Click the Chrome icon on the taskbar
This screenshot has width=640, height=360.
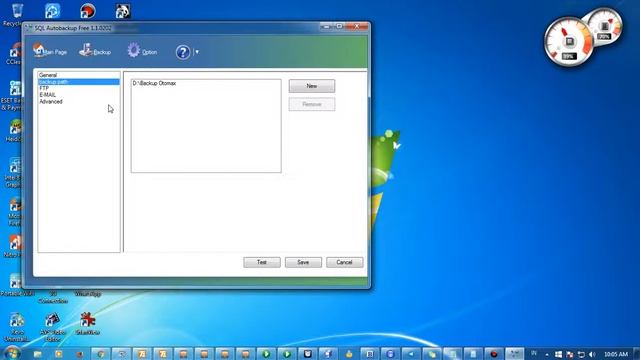point(100,354)
